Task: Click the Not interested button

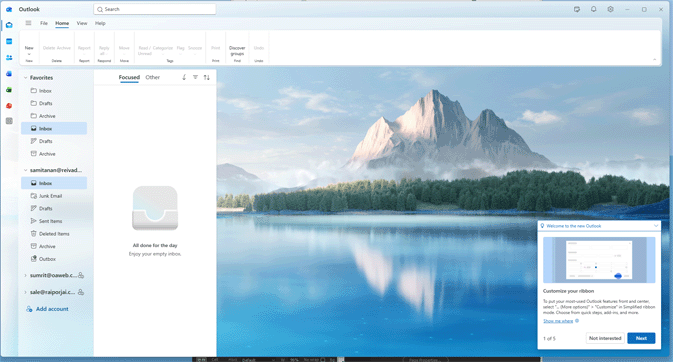Action: point(605,338)
